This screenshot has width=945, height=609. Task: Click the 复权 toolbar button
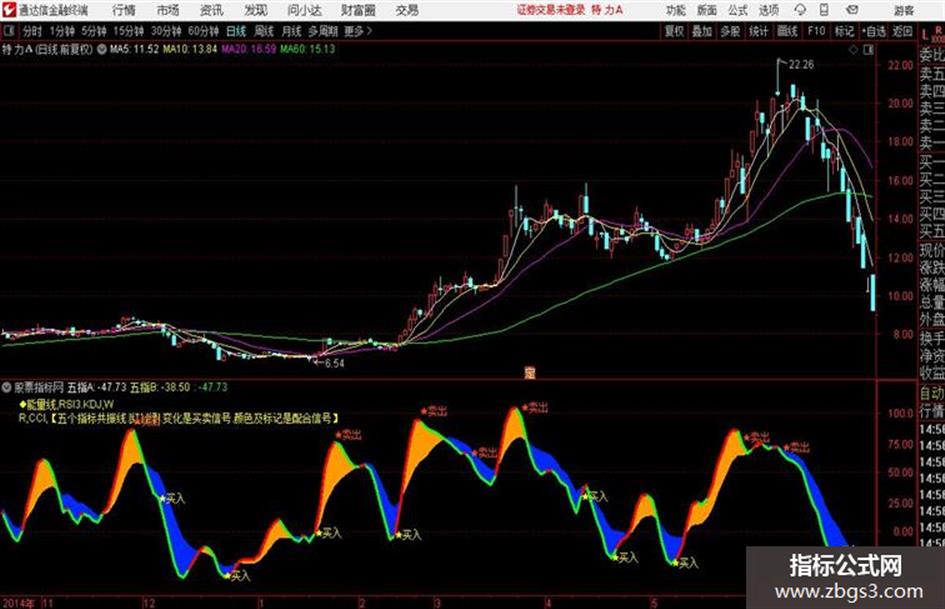673,31
